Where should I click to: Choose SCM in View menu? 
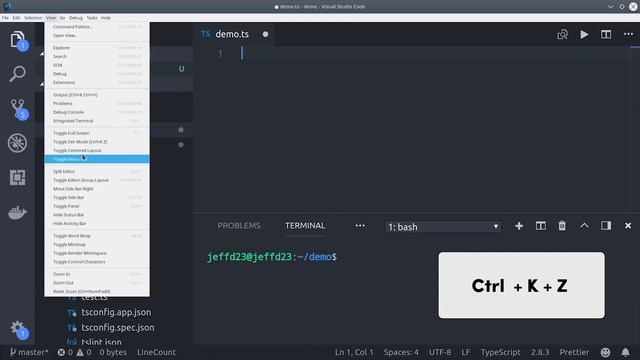point(97,65)
